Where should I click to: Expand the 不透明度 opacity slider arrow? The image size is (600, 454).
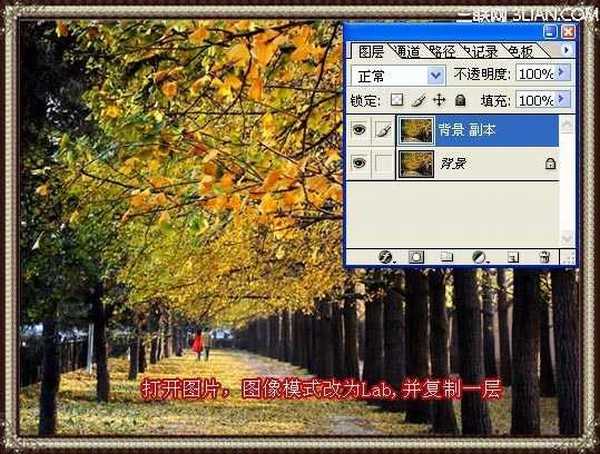563,74
